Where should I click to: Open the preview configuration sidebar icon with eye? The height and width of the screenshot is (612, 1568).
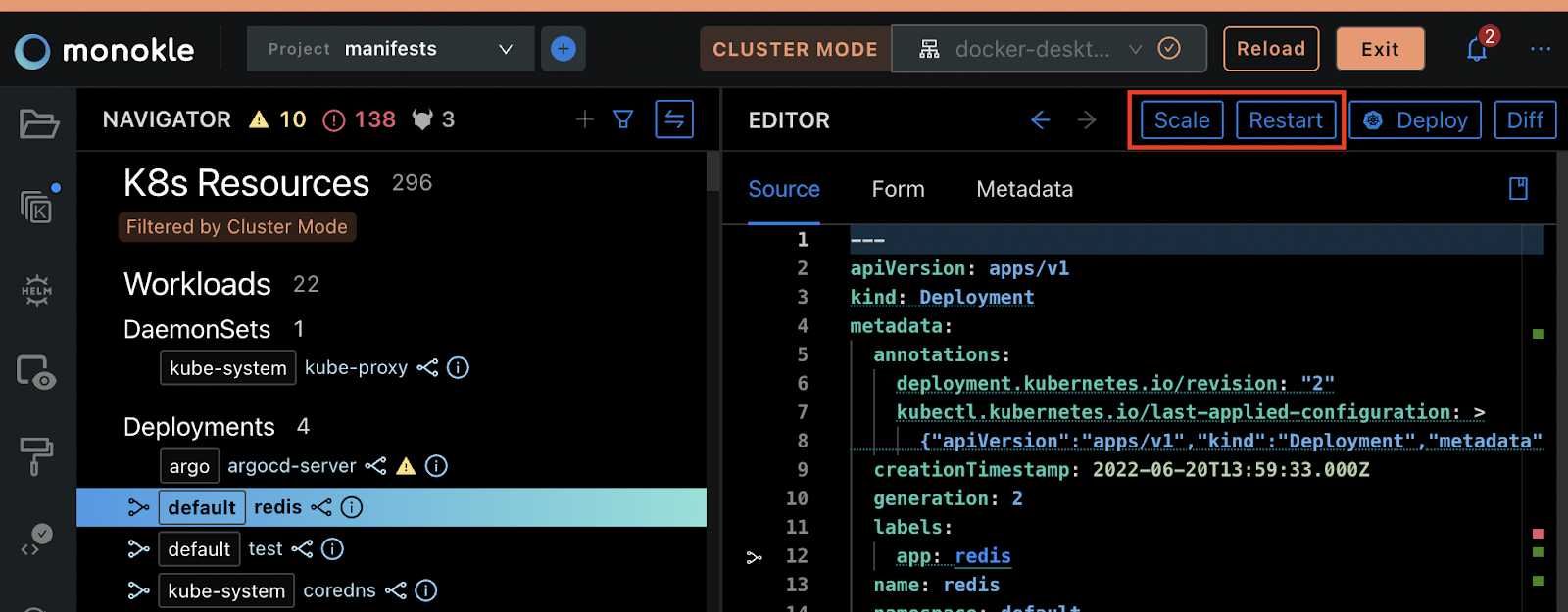[37, 373]
